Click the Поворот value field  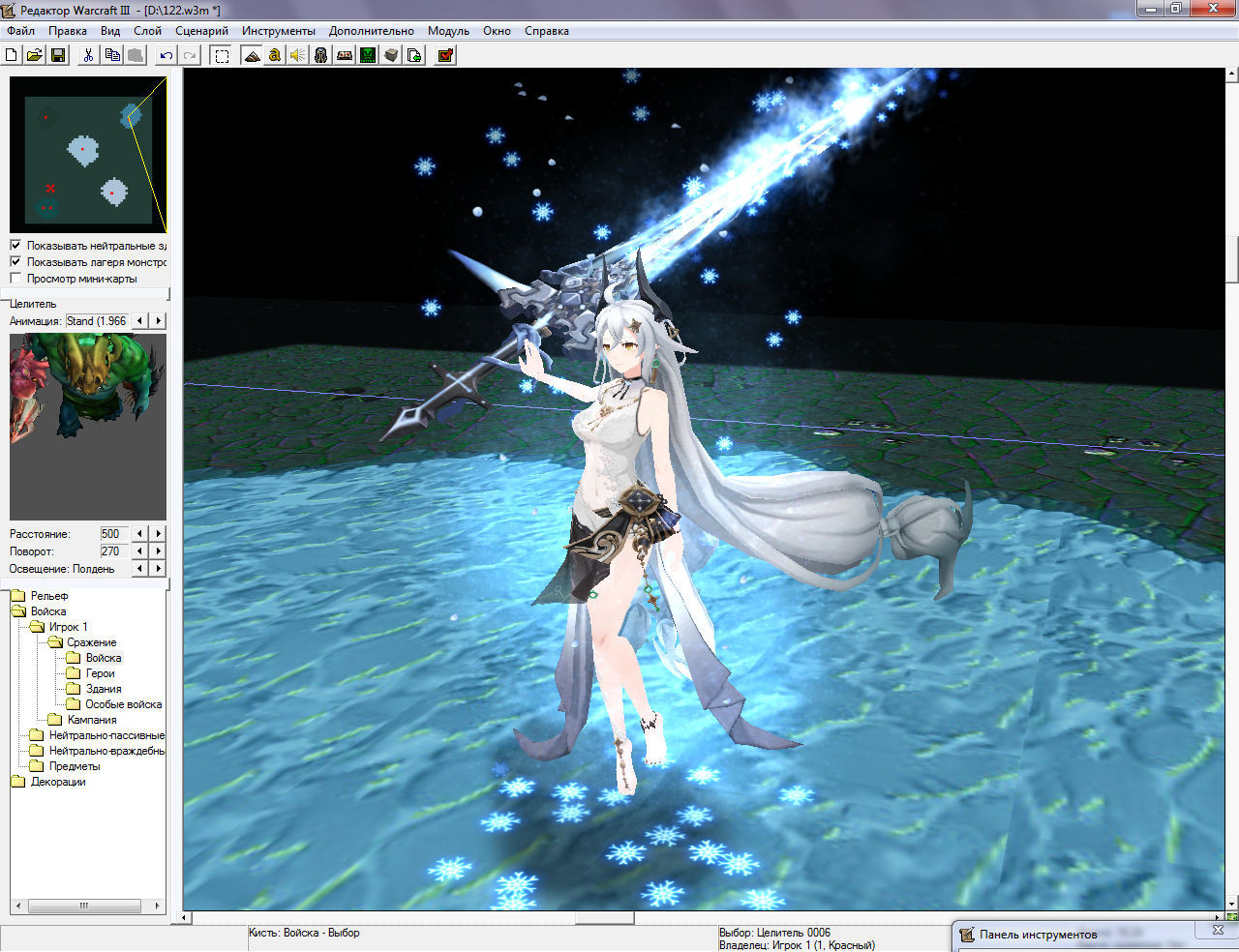tap(114, 551)
